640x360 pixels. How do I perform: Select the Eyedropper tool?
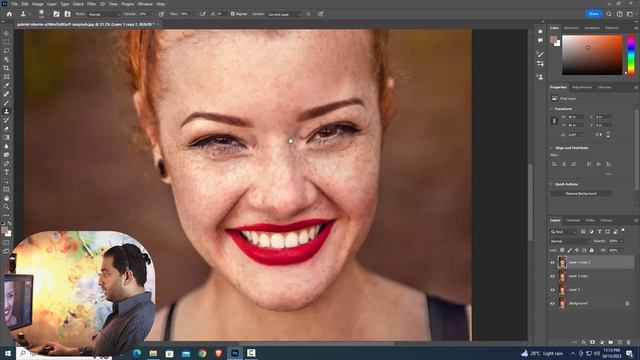(x=6, y=85)
